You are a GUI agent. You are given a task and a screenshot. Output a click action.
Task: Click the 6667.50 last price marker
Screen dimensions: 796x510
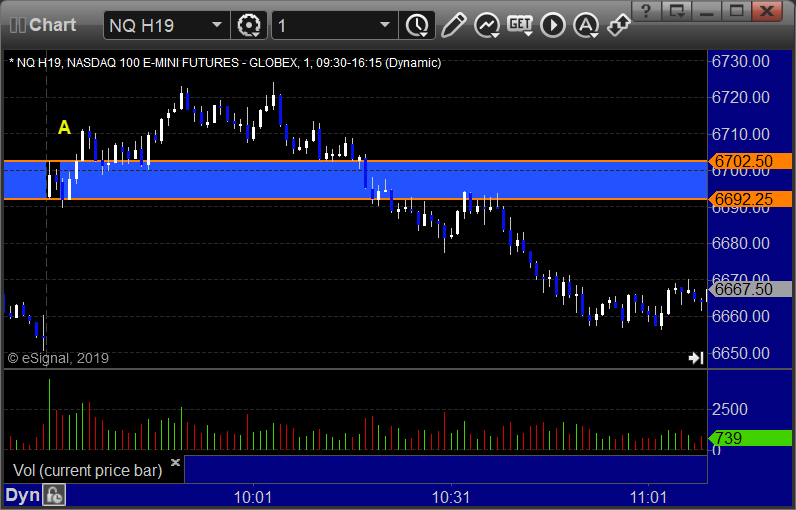pos(750,289)
